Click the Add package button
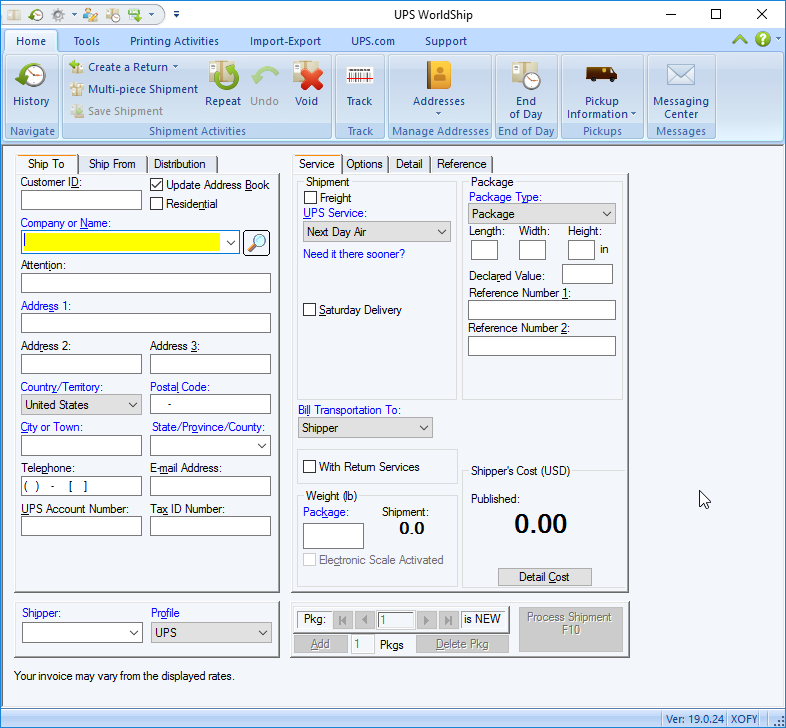Image resolution: width=786 pixels, height=728 pixels. click(x=320, y=644)
